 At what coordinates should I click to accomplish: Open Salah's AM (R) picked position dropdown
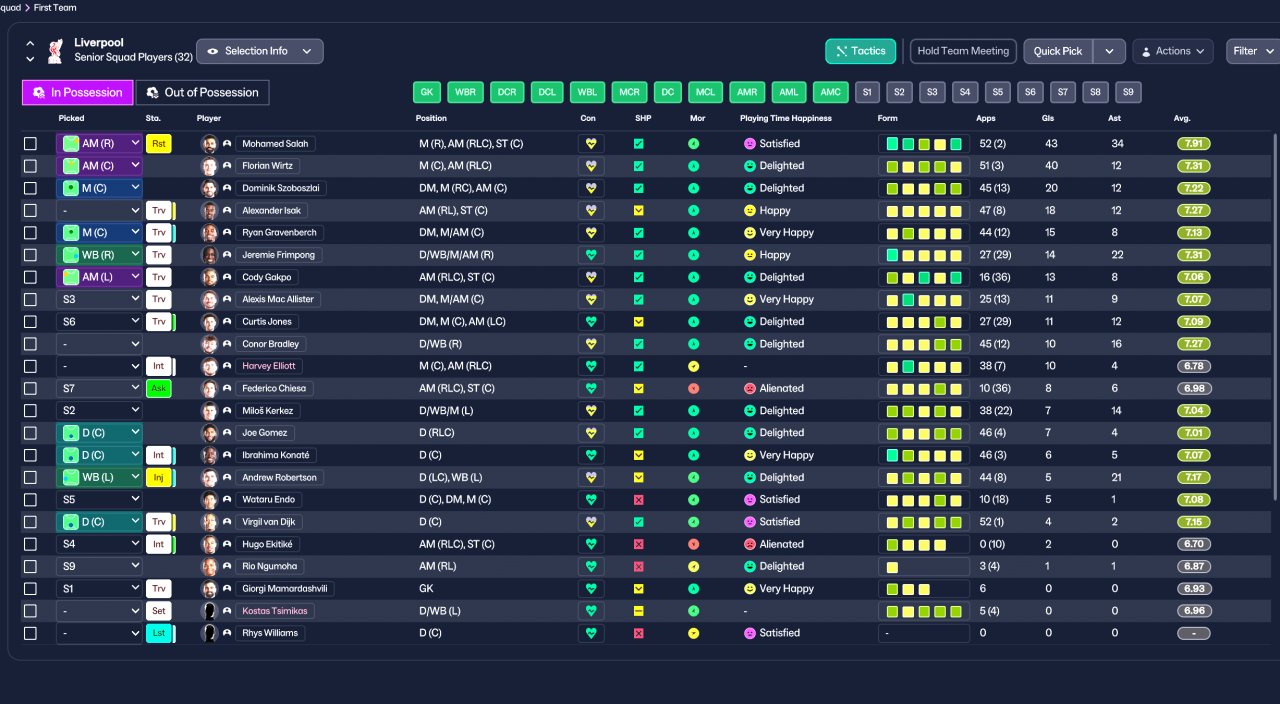(x=100, y=144)
